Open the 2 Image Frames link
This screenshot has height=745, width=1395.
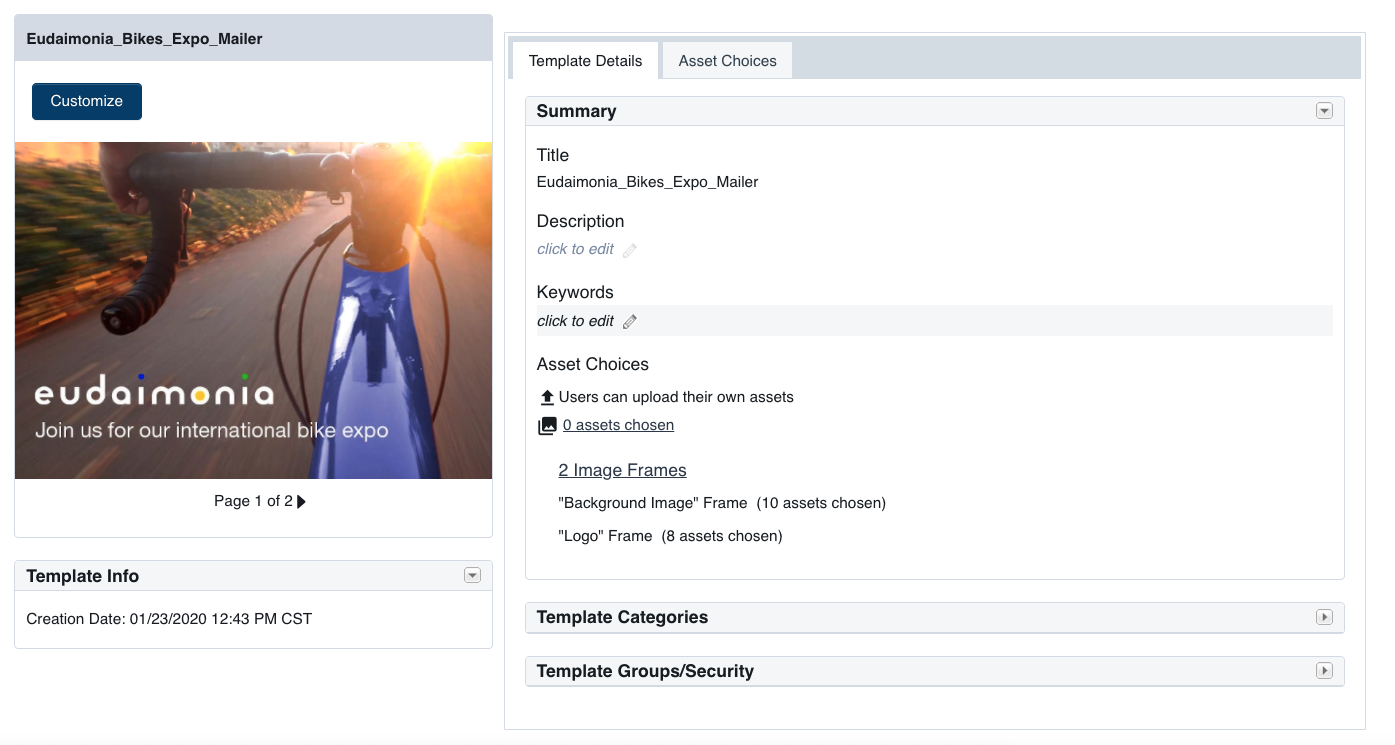(622, 470)
